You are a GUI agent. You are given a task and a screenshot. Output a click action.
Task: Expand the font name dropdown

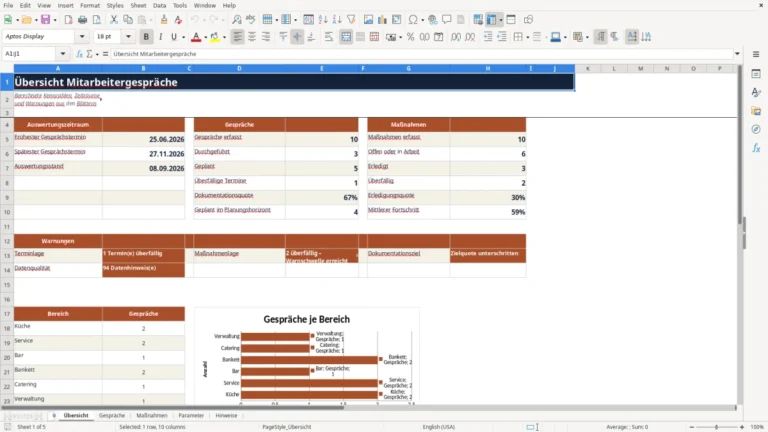pyautogui.click(x=82, y=37)
